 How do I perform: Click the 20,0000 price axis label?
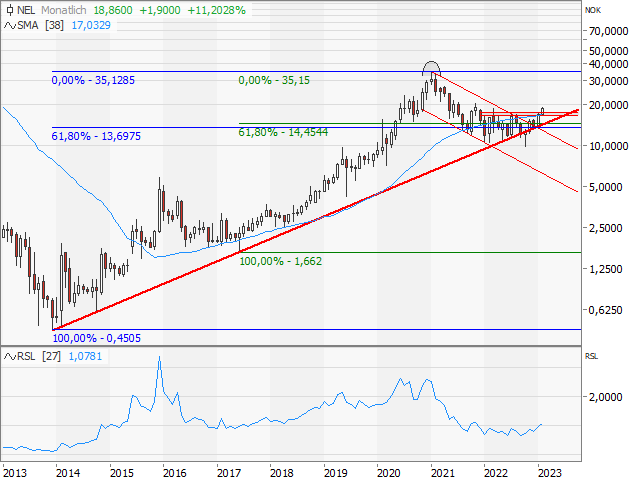point(608,105)
